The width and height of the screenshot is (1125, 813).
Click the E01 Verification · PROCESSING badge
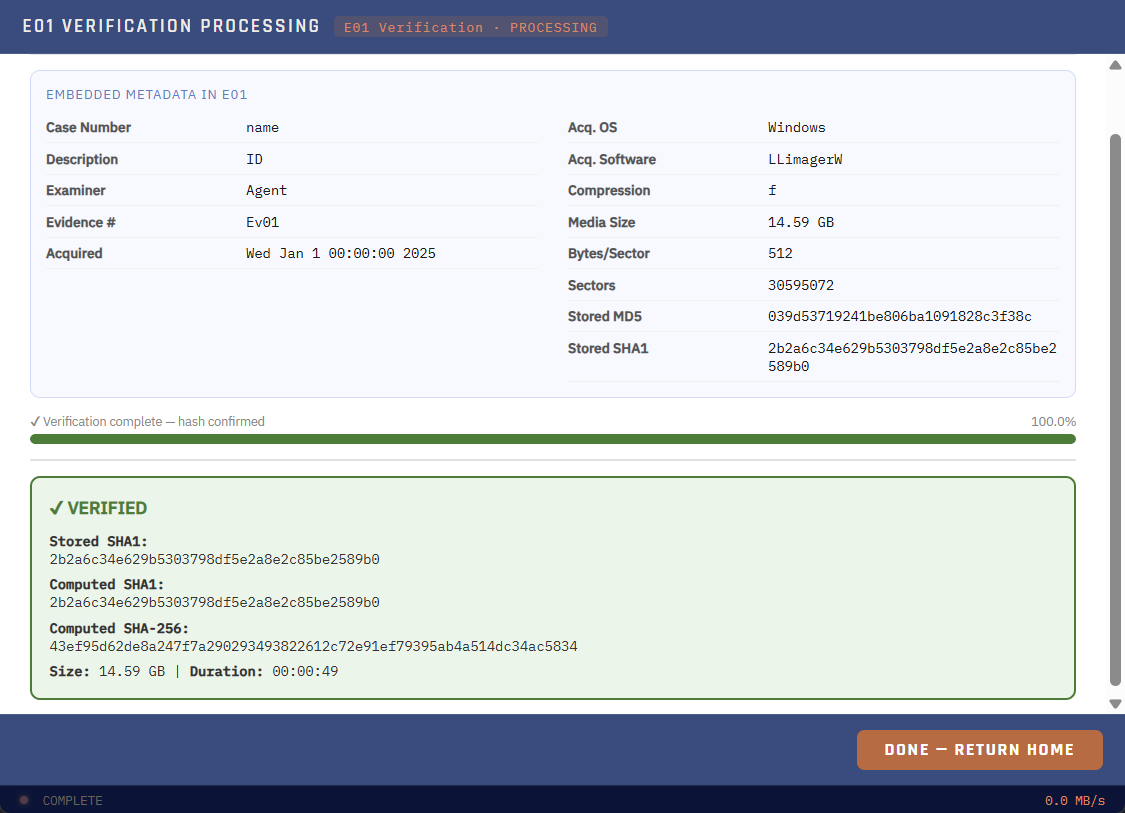471,27
